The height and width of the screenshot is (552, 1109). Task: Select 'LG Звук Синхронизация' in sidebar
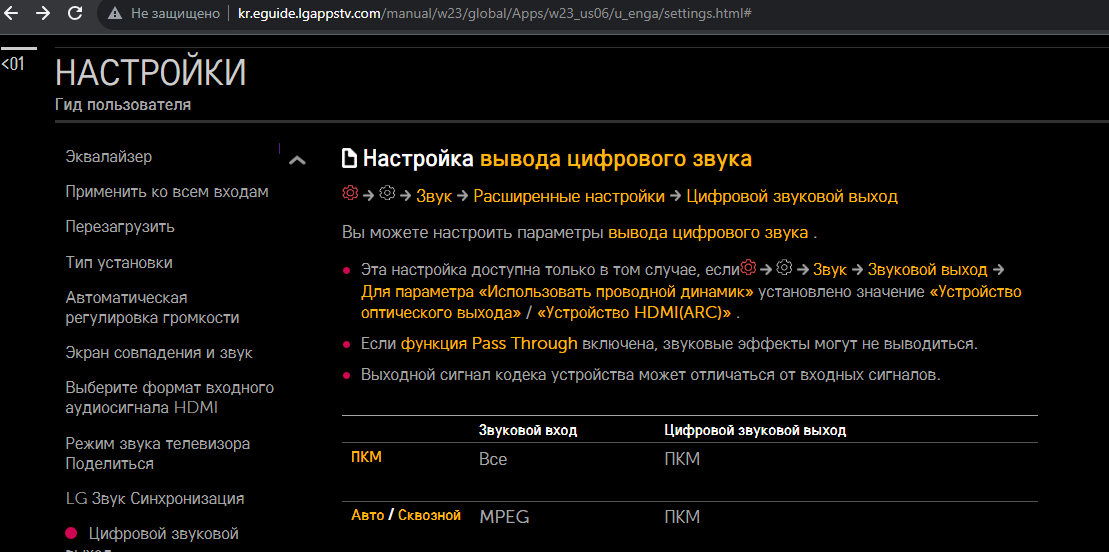tap(155, 499)
